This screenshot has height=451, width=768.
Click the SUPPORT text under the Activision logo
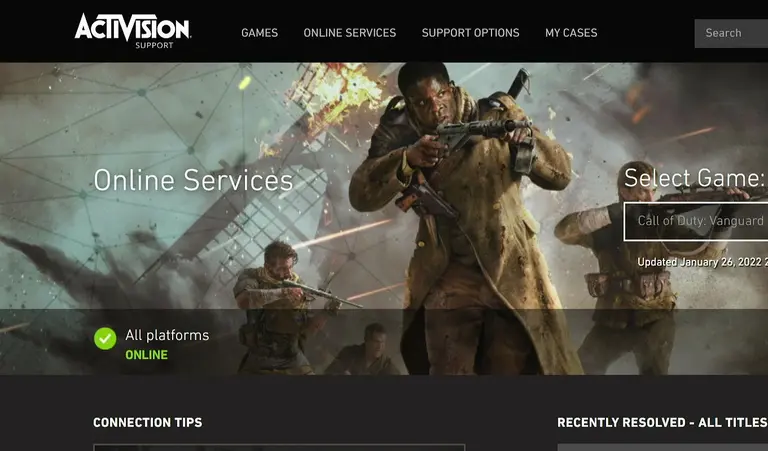(154, 45)
